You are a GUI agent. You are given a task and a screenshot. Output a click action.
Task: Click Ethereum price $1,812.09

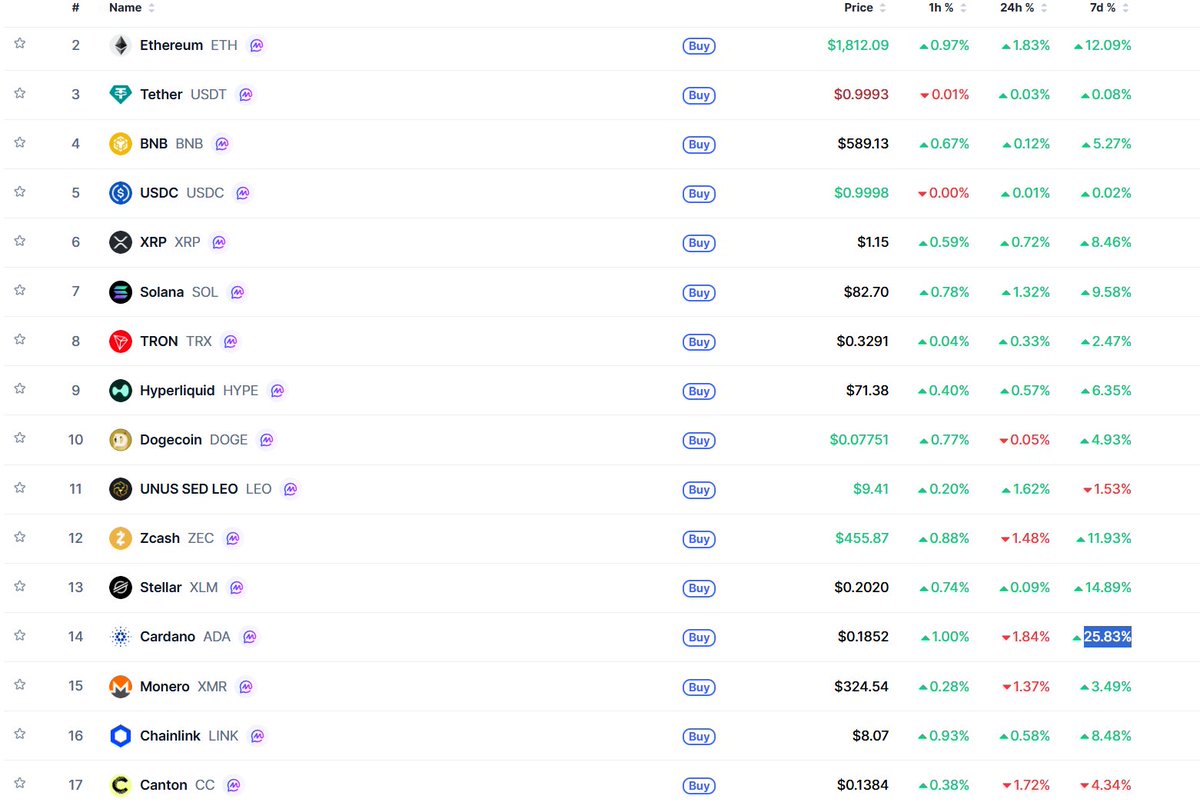click(x=858, y=45)
